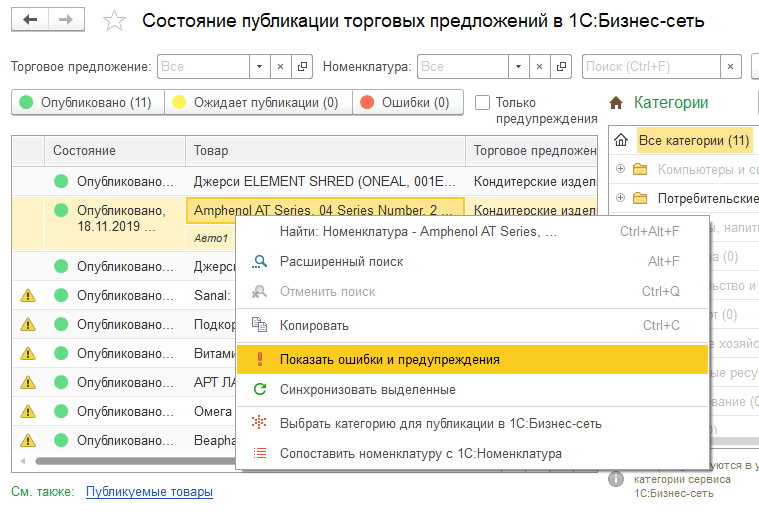Click the favorites star icon

115,21
